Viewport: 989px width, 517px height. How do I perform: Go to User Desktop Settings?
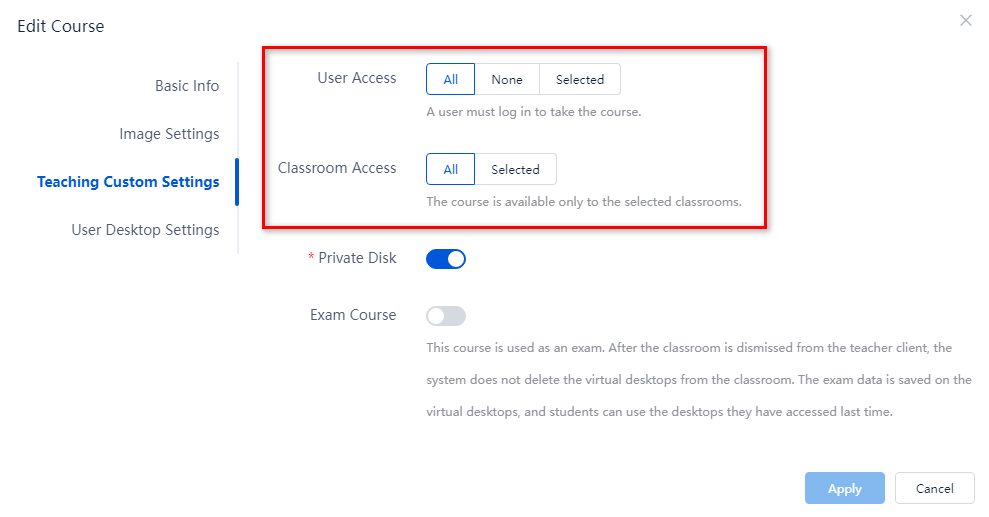[145, 229]
